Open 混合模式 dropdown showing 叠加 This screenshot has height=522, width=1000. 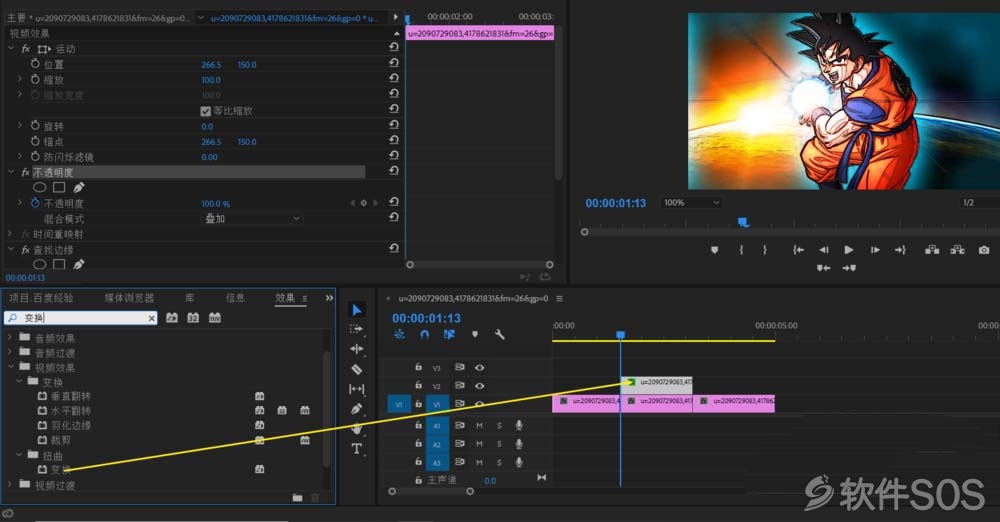coord(252,218)
